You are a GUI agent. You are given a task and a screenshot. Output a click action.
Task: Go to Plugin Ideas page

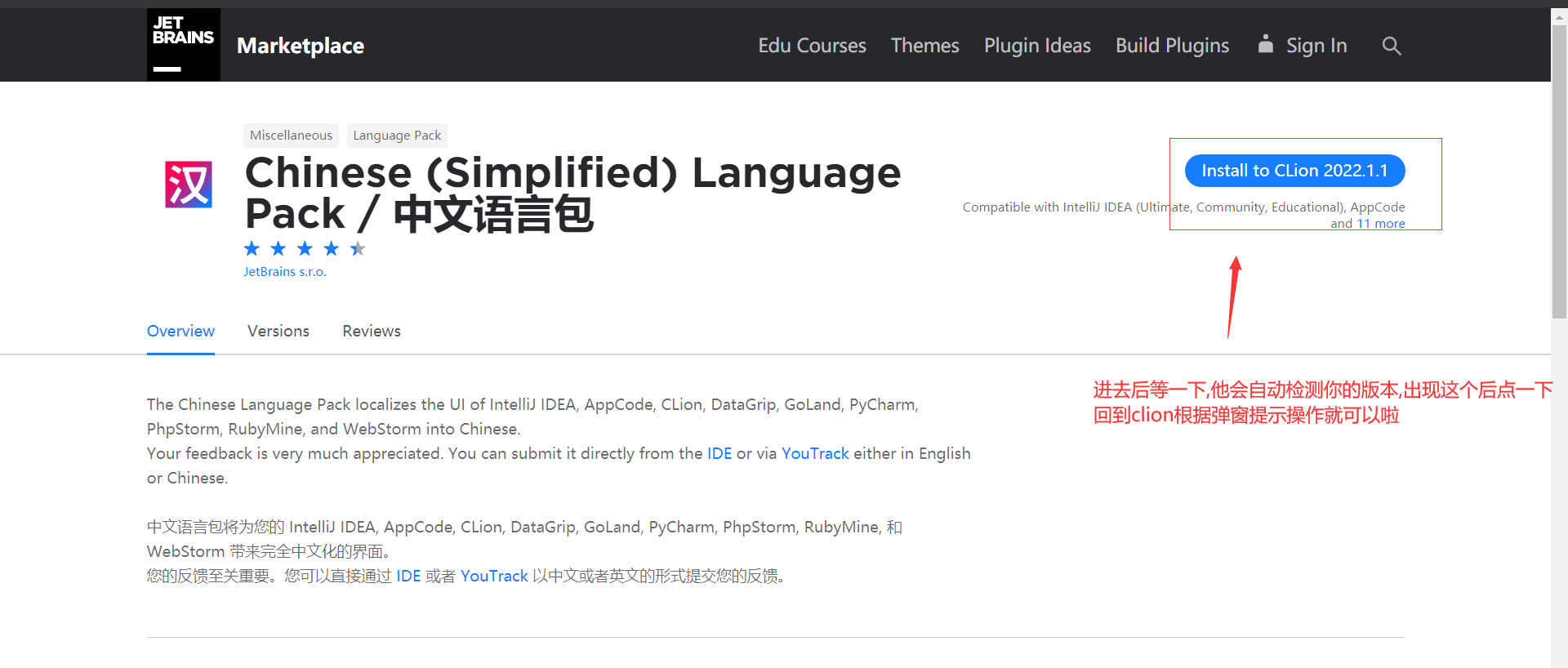point(1036,46)
